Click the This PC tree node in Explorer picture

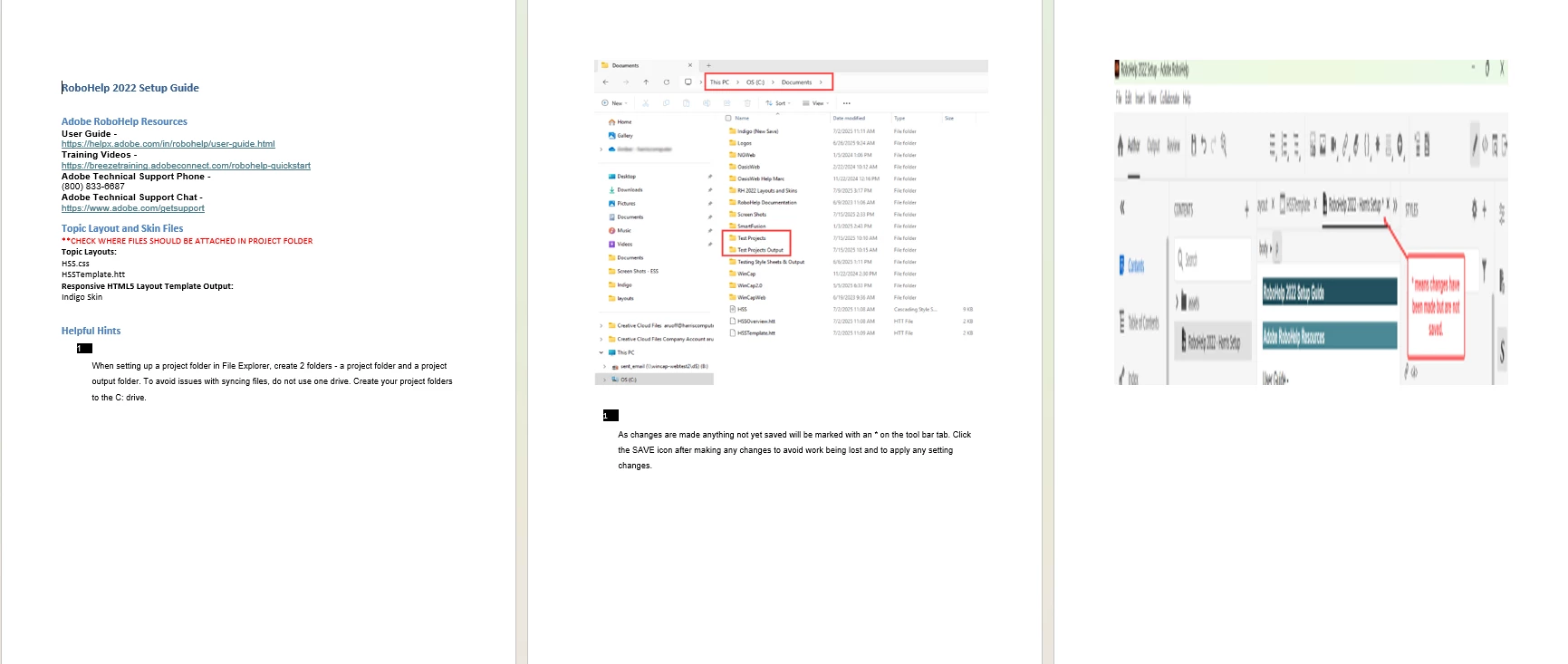[621, 352]
